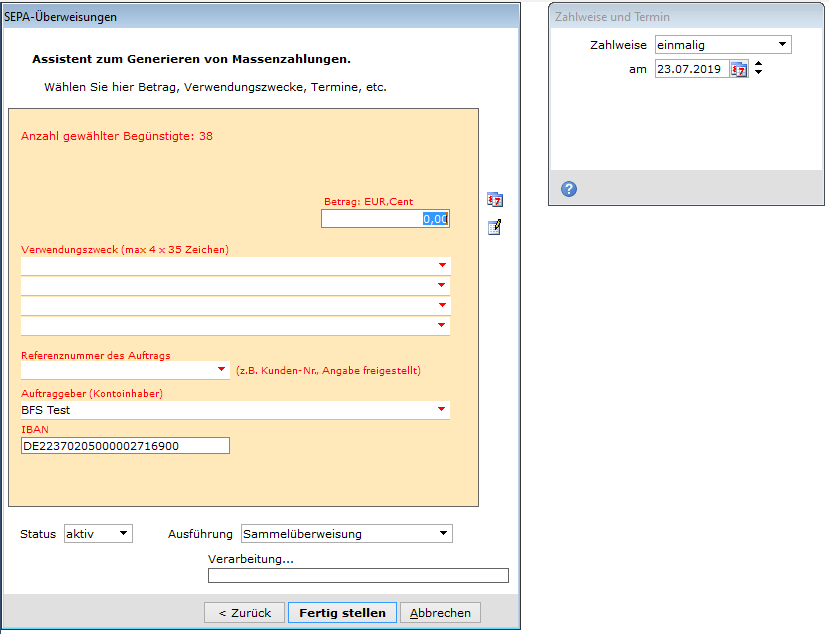
Task: Increase the date with the up stepper arrow
Action: click(x=759, y=64)
